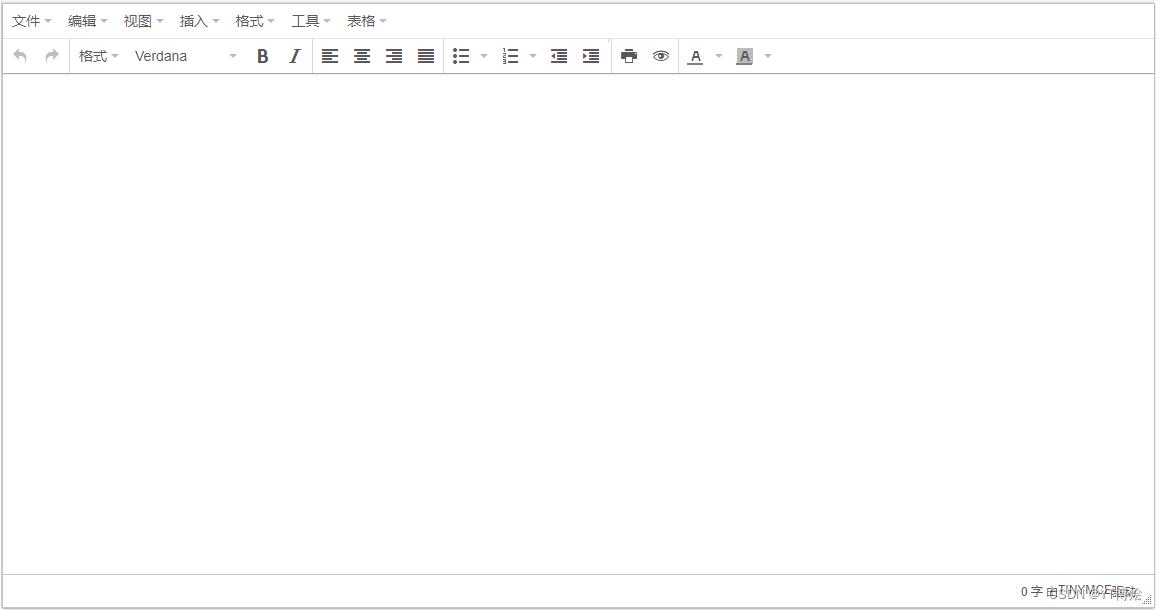Image resolution: width=1158 pixels, height=610 pixels.
Task: Insert a numbered list
Action: [510, 56]
